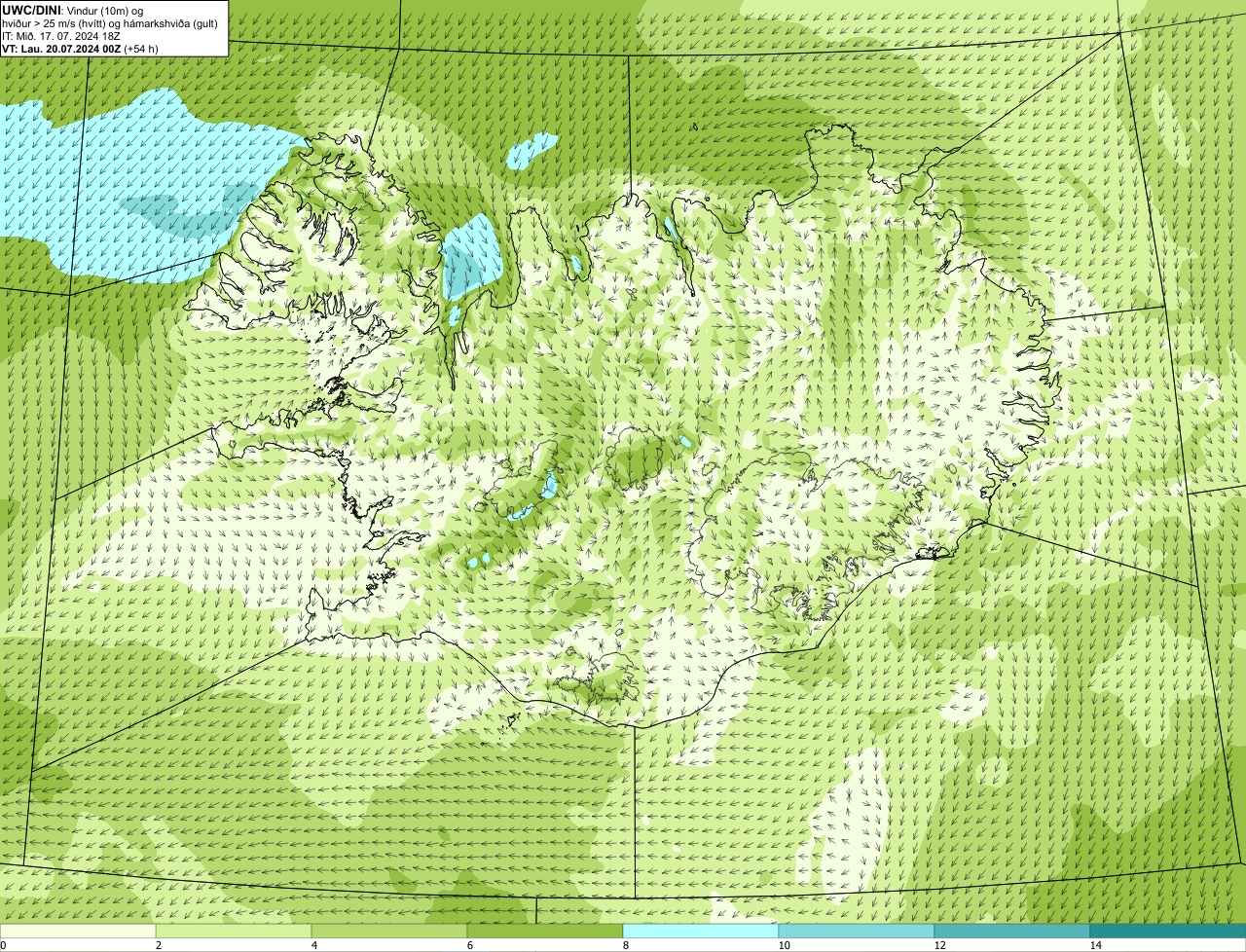Click the legend scale label "14"
The image size is (1246, 952).
(1095, 945)
